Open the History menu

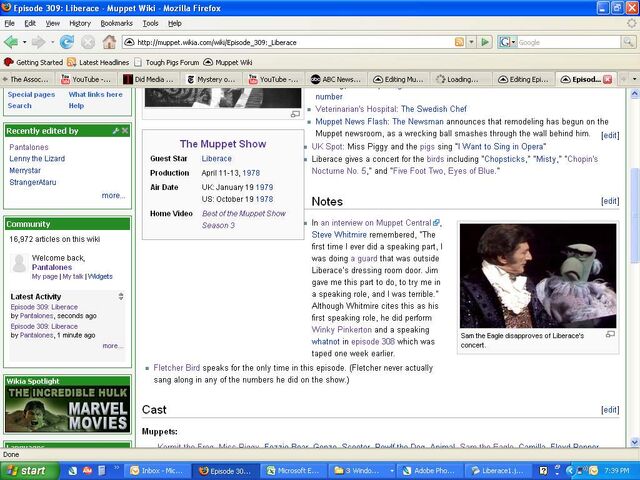coord(80,23)
